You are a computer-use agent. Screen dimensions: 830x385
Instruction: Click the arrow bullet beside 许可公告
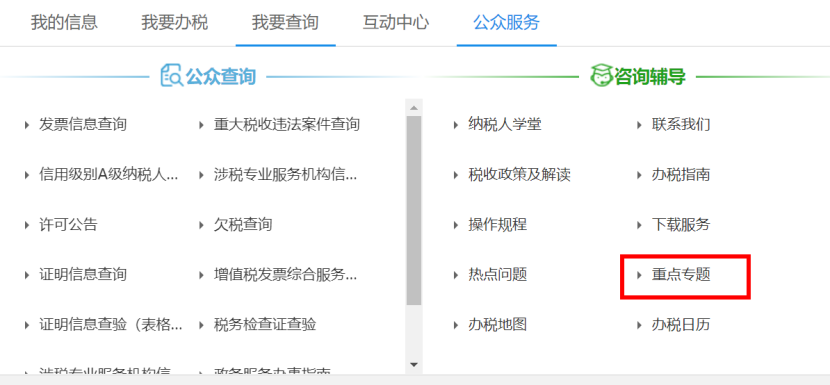pos(26,225)
